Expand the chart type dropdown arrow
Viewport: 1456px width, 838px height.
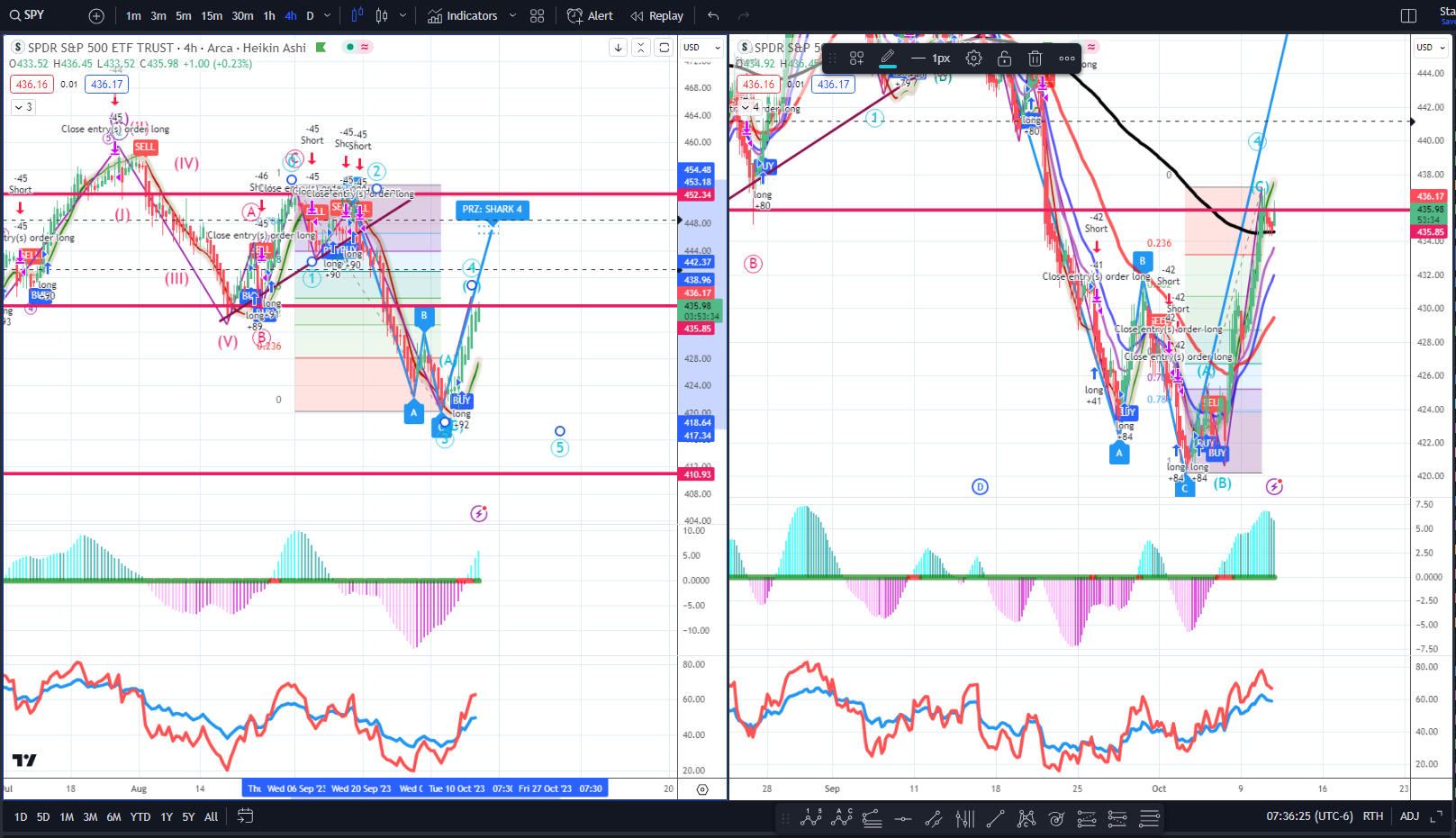pos(402,15)
